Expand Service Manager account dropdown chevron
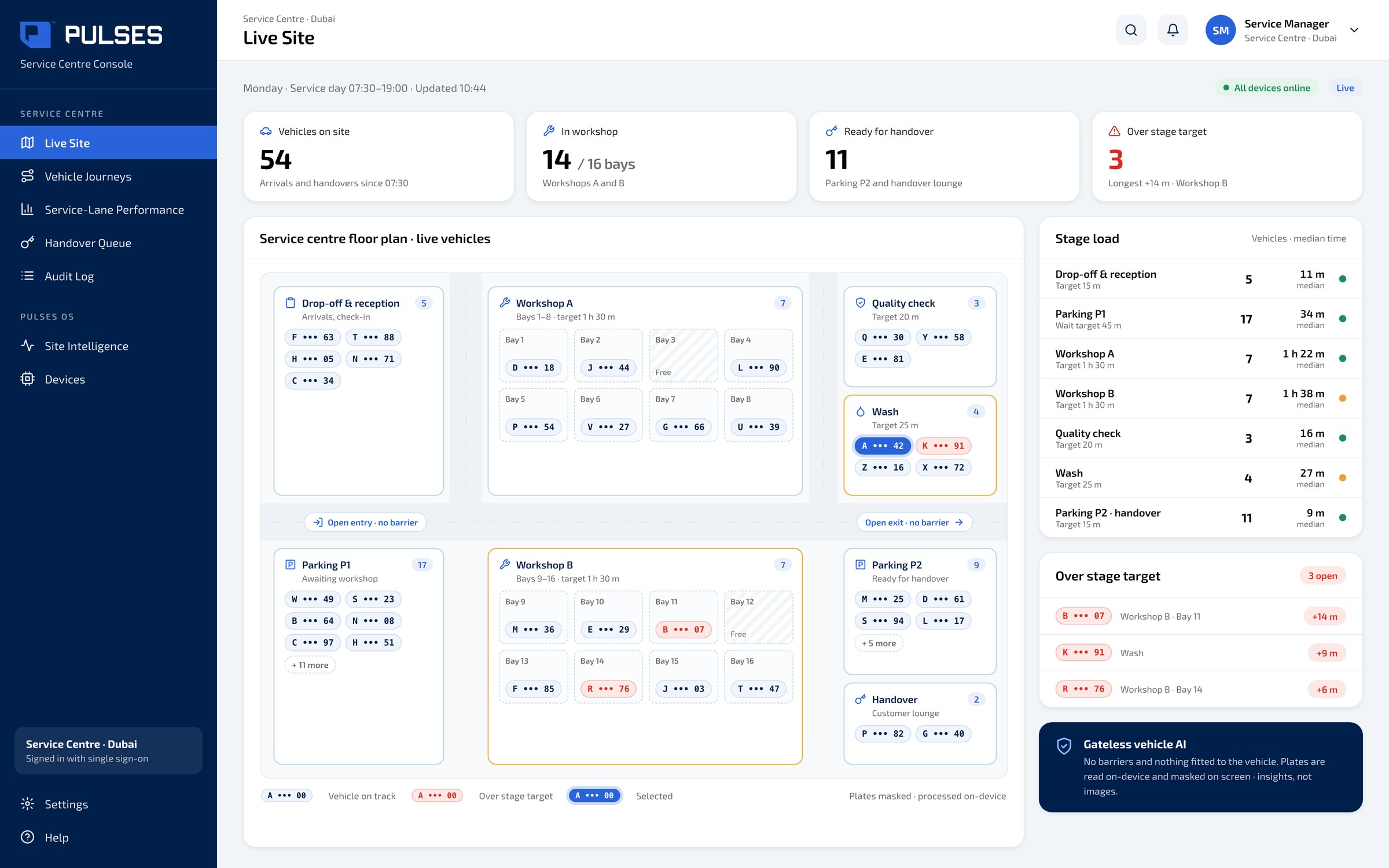The height and width of the screenshot is (868, 1389). click(x=1354, y=30)
